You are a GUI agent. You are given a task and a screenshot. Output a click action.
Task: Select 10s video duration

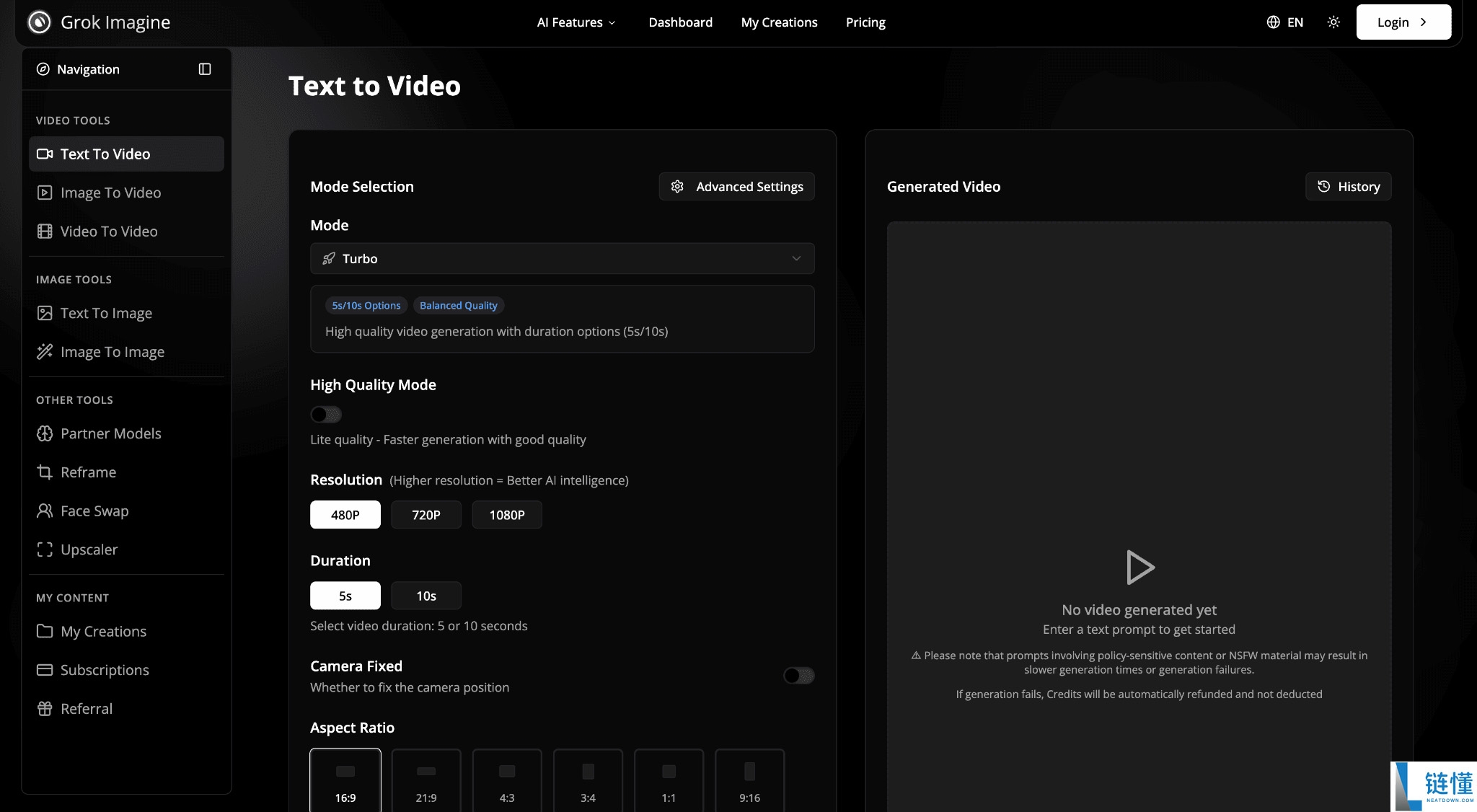[x=426, y=596]
